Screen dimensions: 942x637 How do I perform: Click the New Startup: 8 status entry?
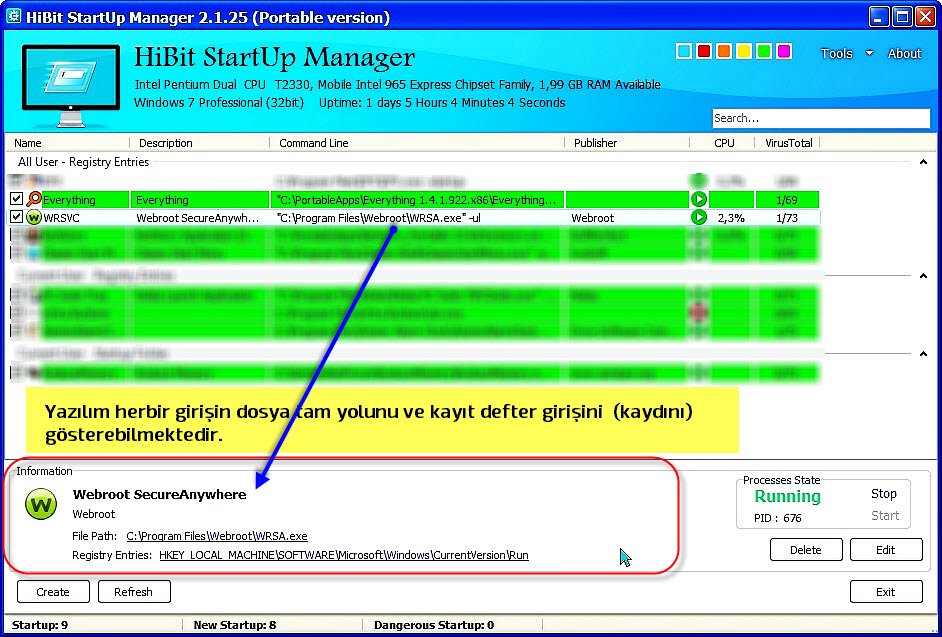pyautogui.click(x=234, y=625)
